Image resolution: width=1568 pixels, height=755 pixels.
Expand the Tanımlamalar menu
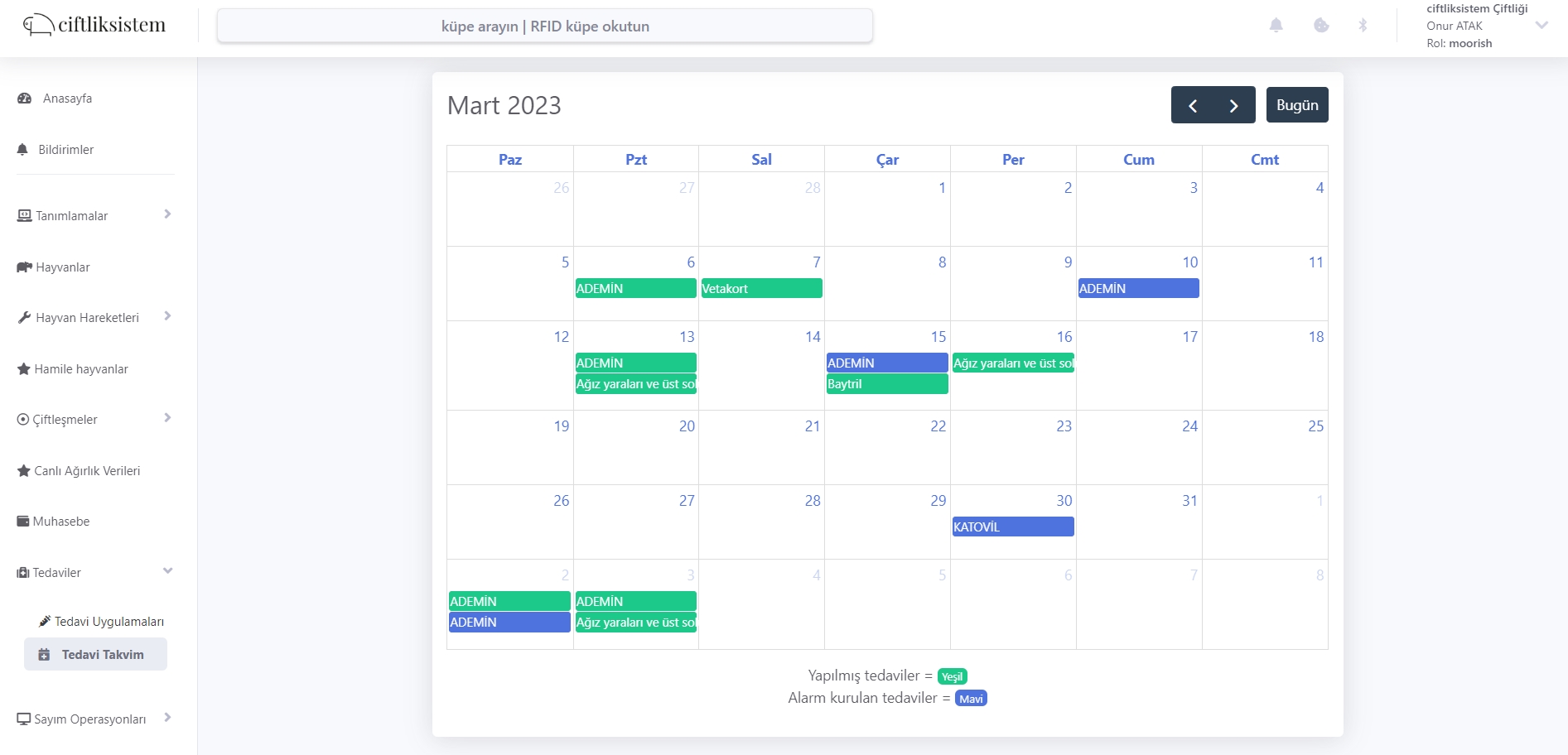point(94,216)
